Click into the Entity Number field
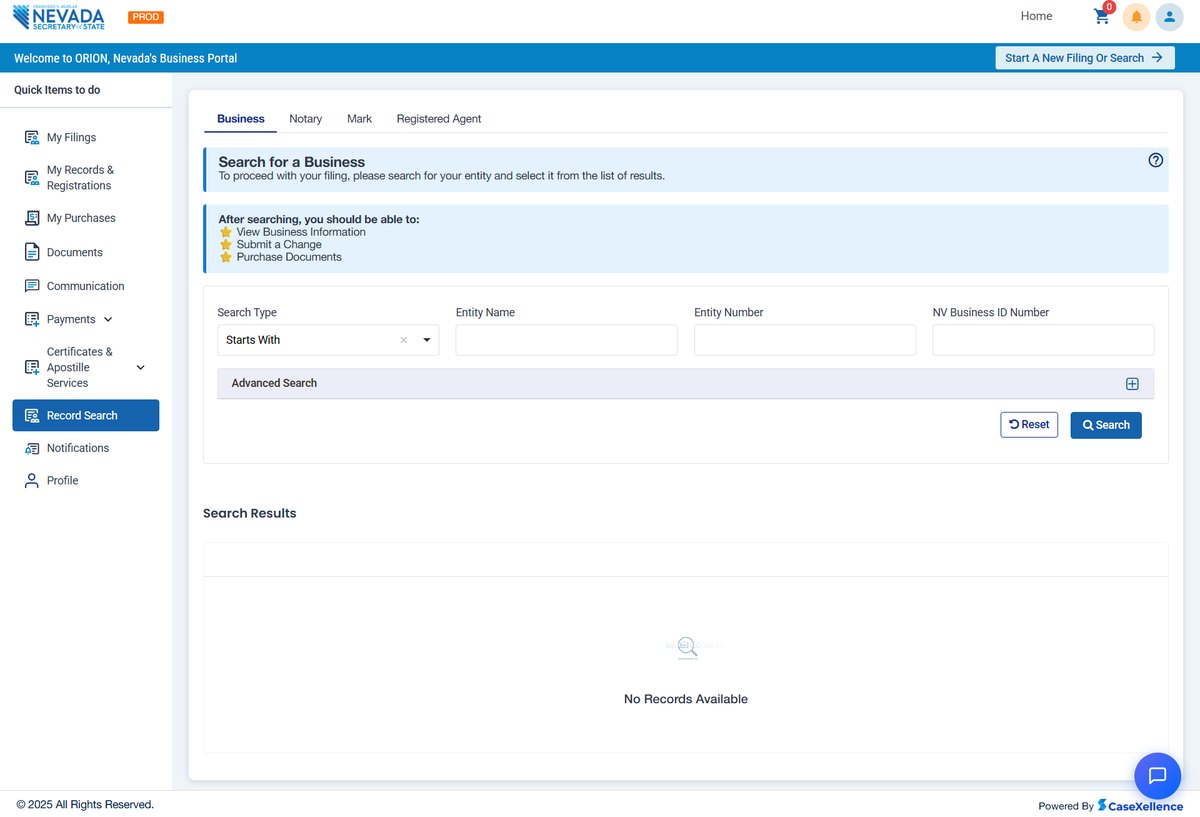The width and height of the screenshot is (1200, 817). (x=805, y=340)
